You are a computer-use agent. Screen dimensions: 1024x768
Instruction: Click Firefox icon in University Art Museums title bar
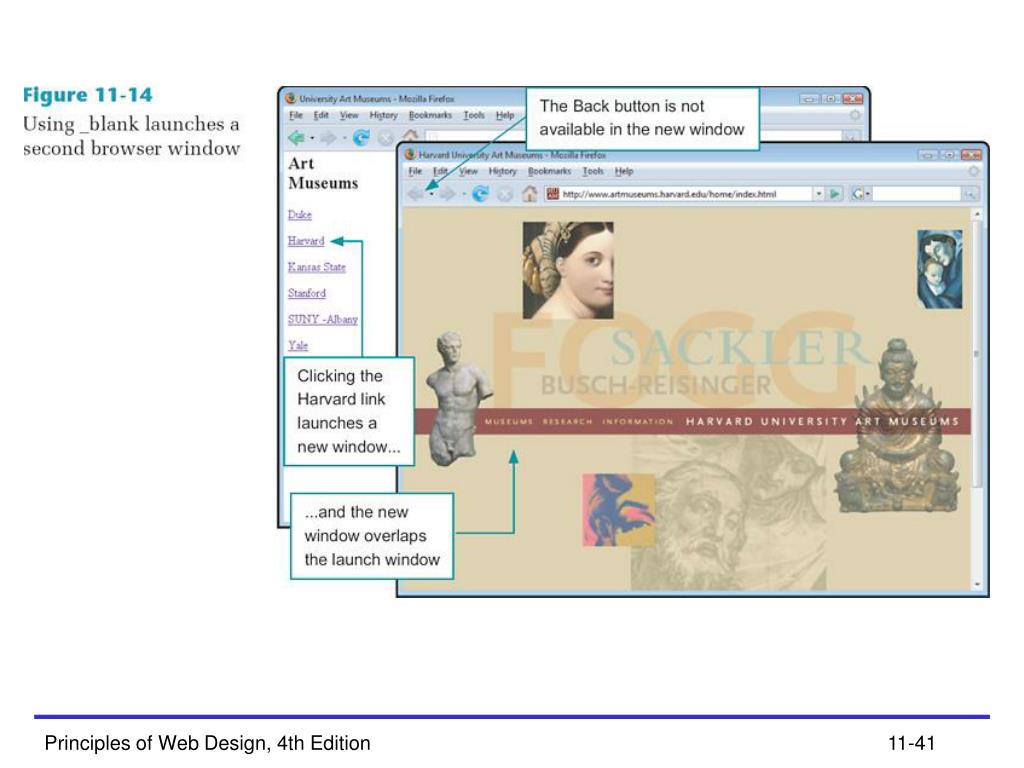pyautogui.click(x=291, y=99)
